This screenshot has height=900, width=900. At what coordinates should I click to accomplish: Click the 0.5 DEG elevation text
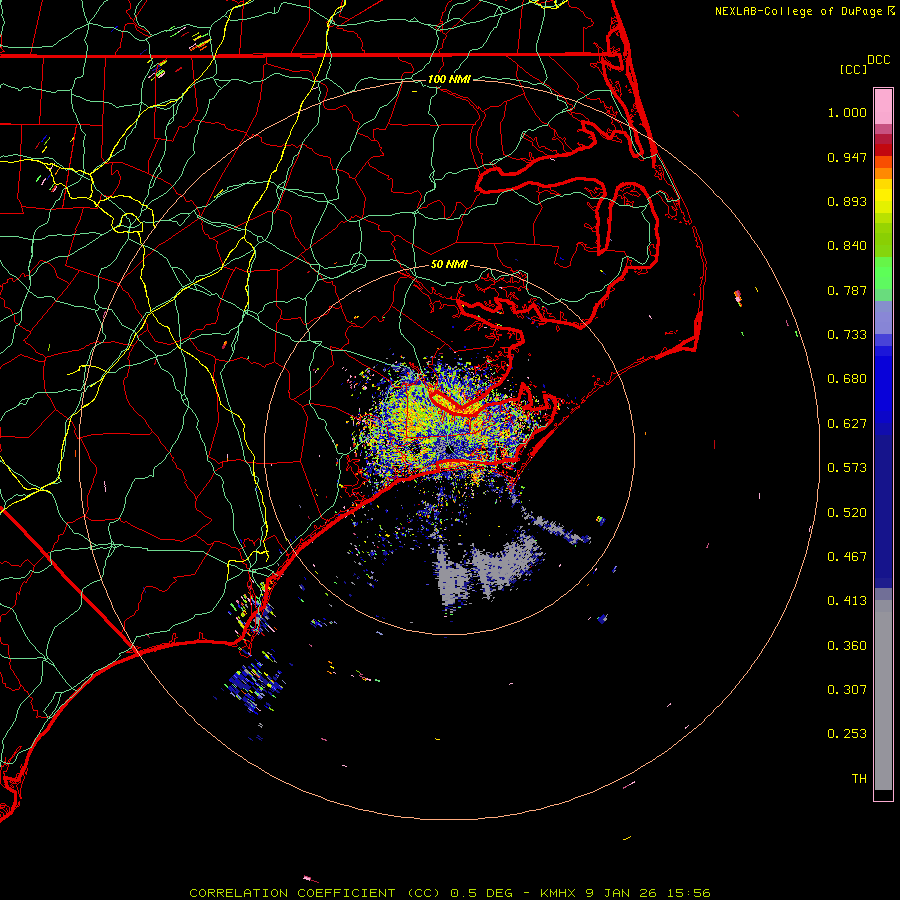481,893
